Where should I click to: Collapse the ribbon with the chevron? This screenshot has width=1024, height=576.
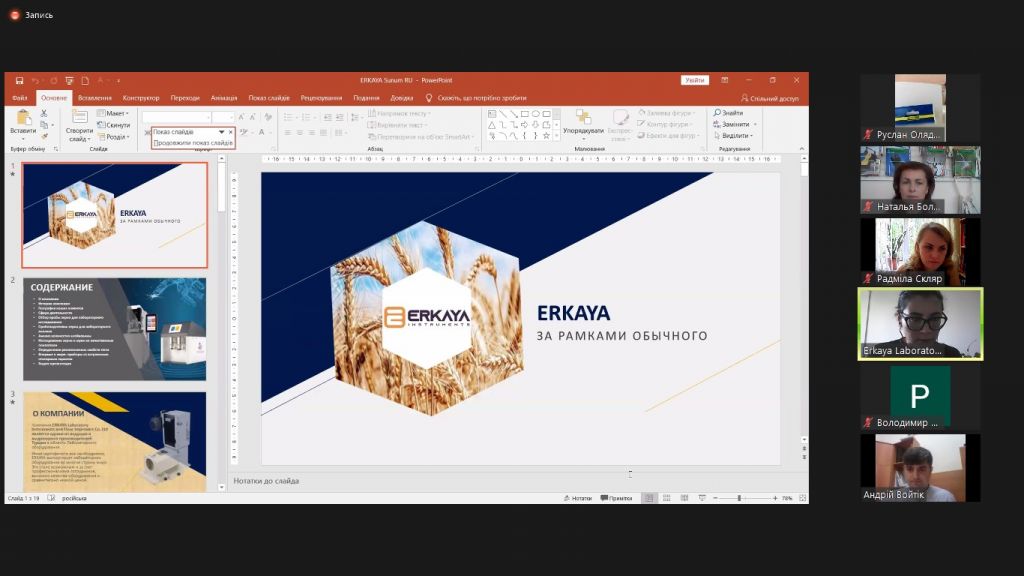coord(802,149)
